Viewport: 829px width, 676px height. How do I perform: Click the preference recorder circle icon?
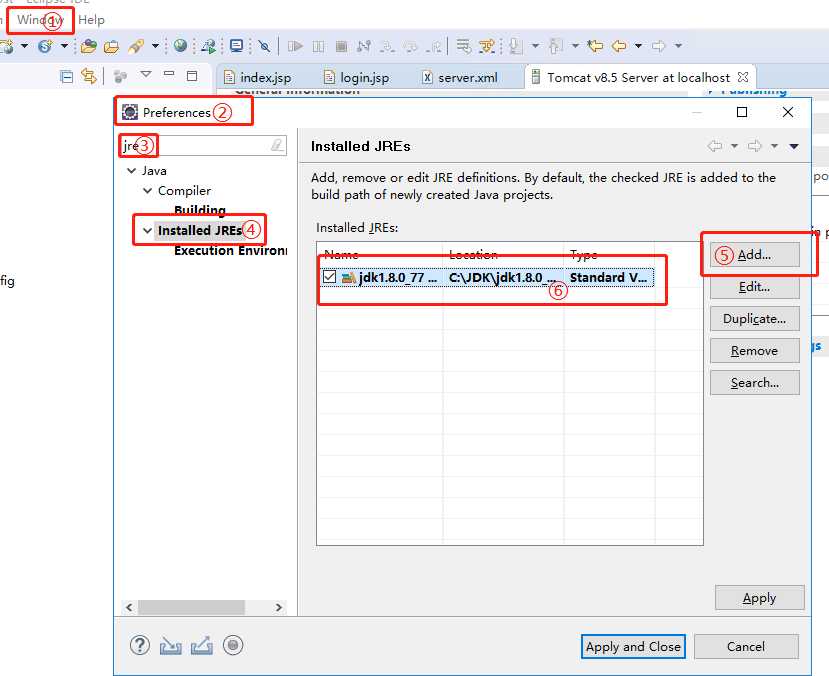click(x=233, y=645)
